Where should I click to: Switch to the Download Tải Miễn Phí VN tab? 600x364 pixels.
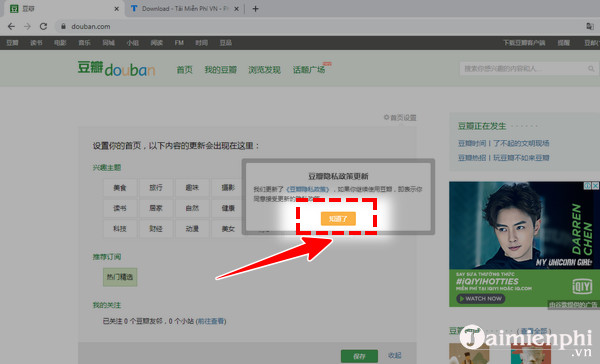[x=185, y=8]
